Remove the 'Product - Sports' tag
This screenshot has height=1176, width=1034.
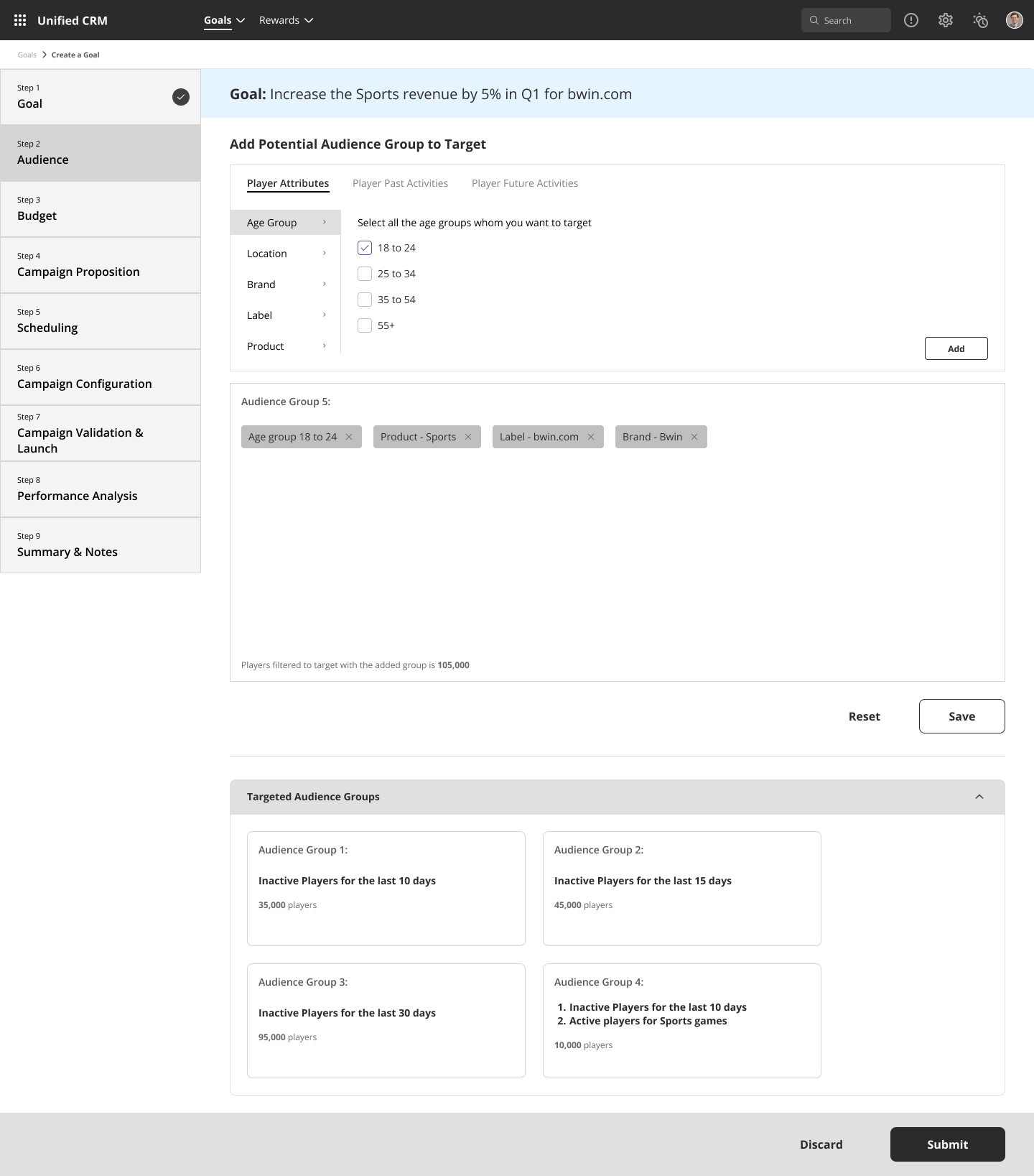point(468,437)
